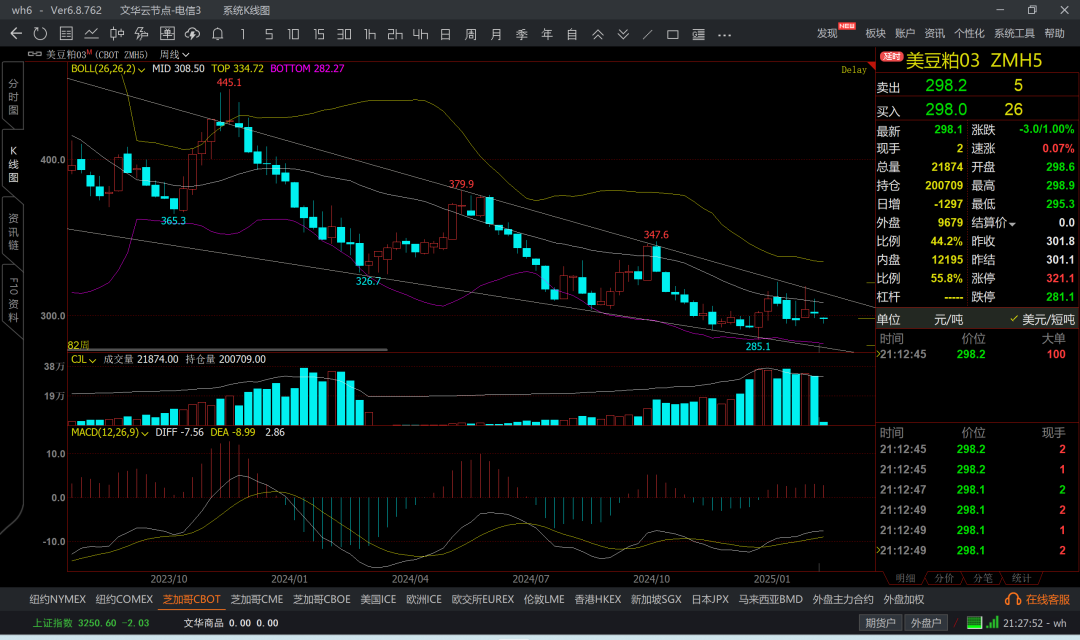Click the cloud sync icon
1080x640 pixels.
coord(191,34)
